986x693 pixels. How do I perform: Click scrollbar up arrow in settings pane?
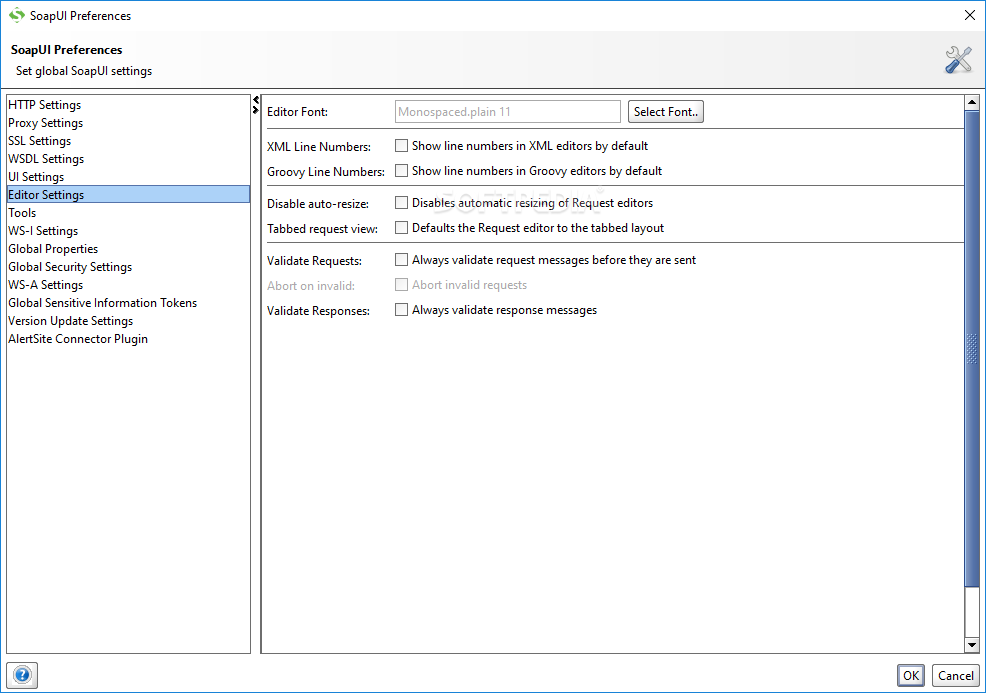(972, 102)
